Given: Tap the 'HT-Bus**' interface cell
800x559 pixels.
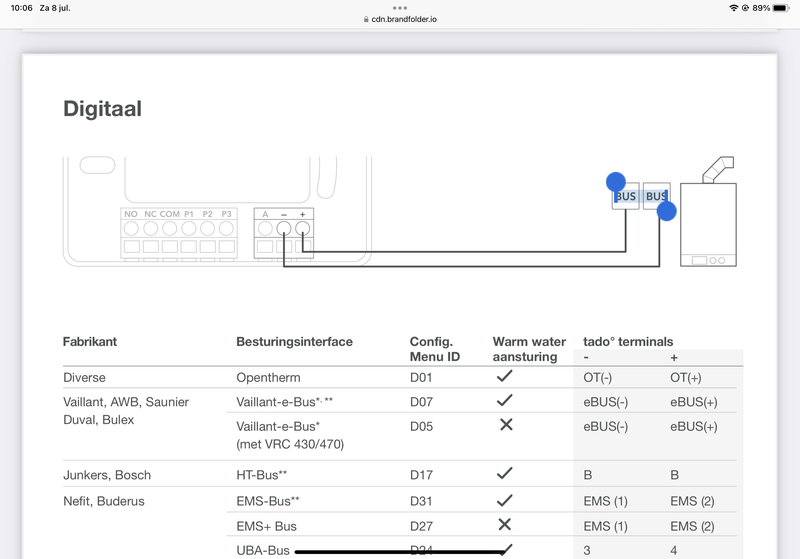Looking at the screenshot, I should click(x=262, y=475).
